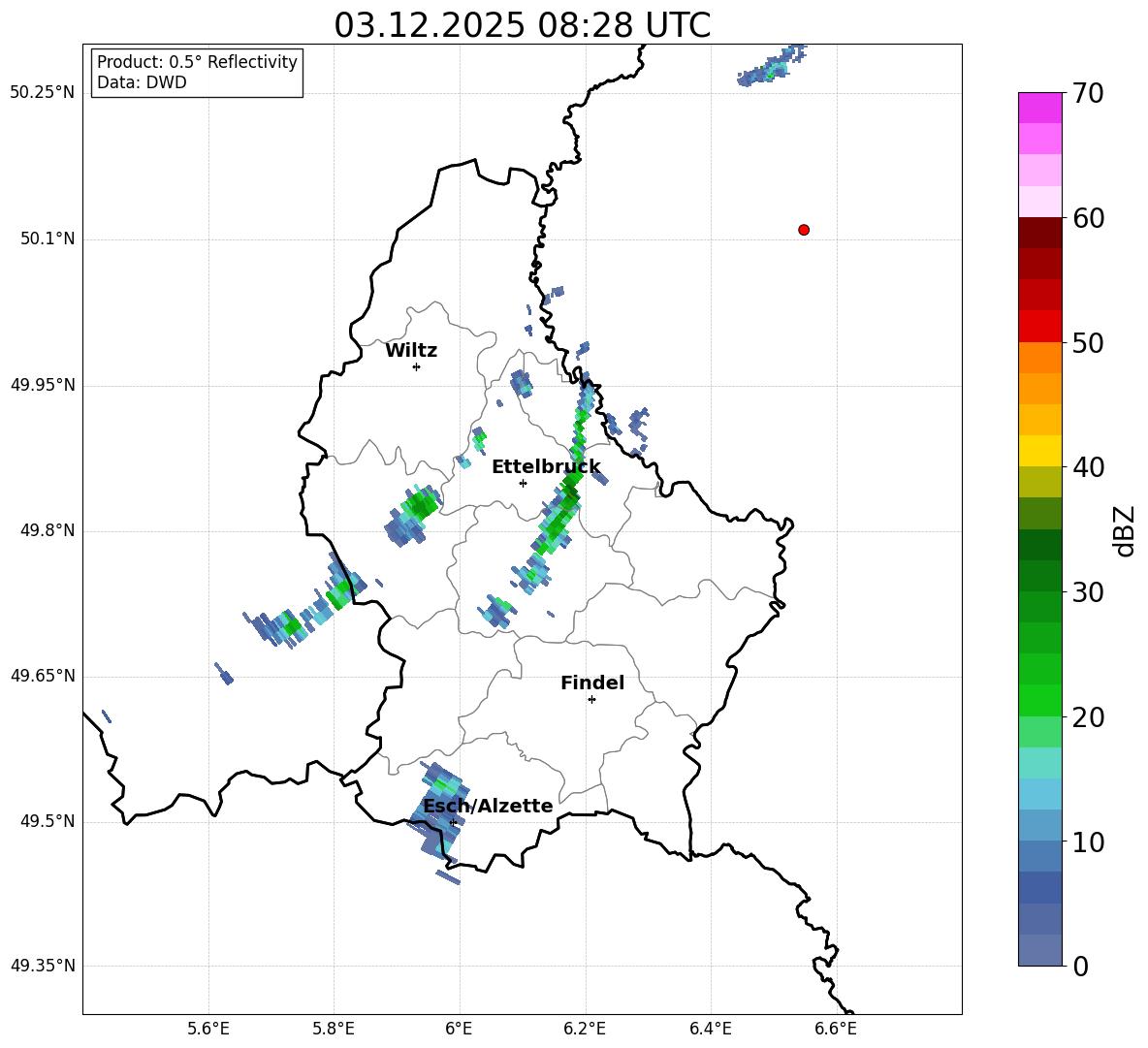Click the 49.35°N latitude label

coord(43,966)
